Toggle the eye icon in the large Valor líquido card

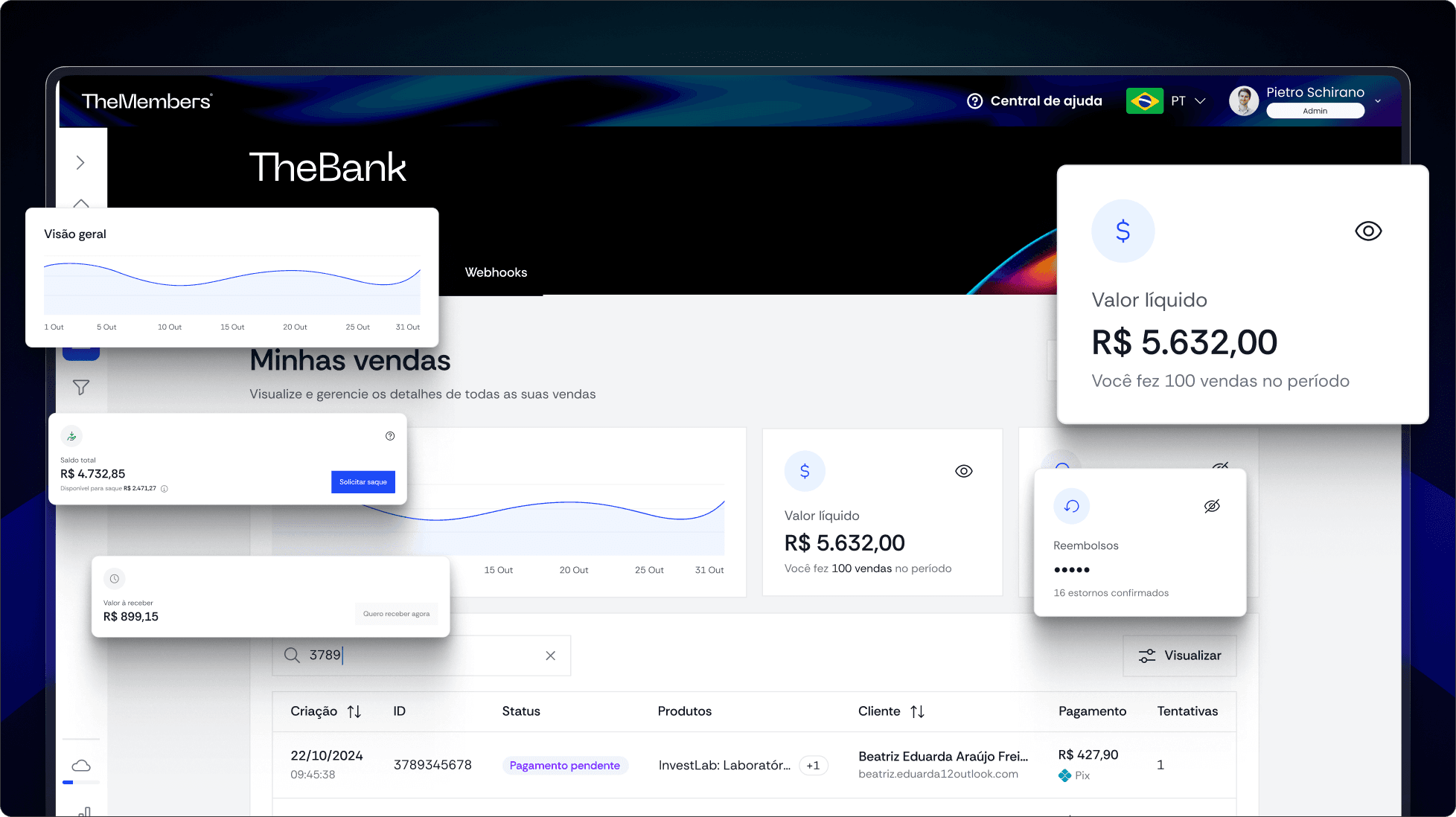pos(1368,231)
